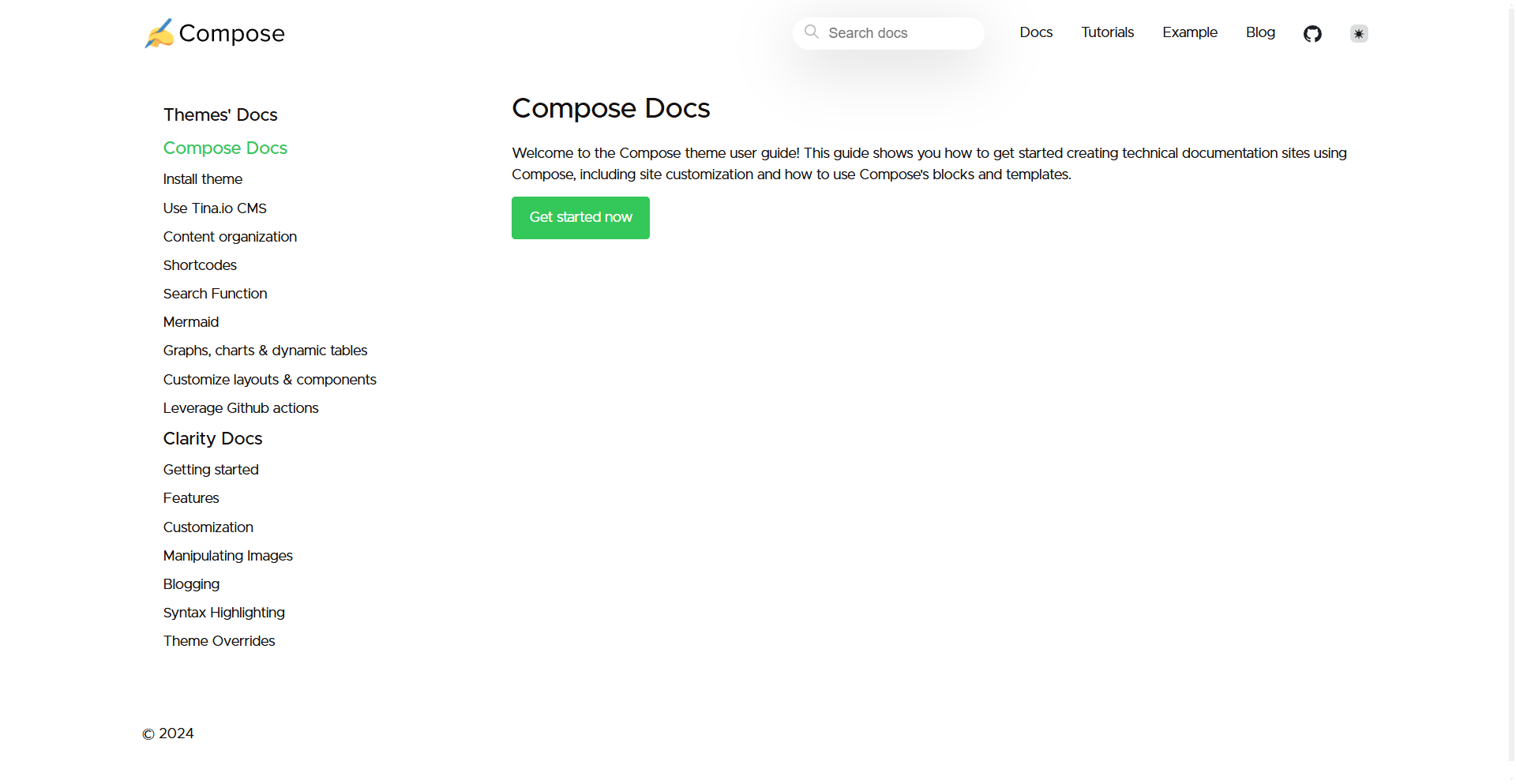Screen dimensions: 1516x784
Task: Open the Blog menu item
Action: [1260, 32]
